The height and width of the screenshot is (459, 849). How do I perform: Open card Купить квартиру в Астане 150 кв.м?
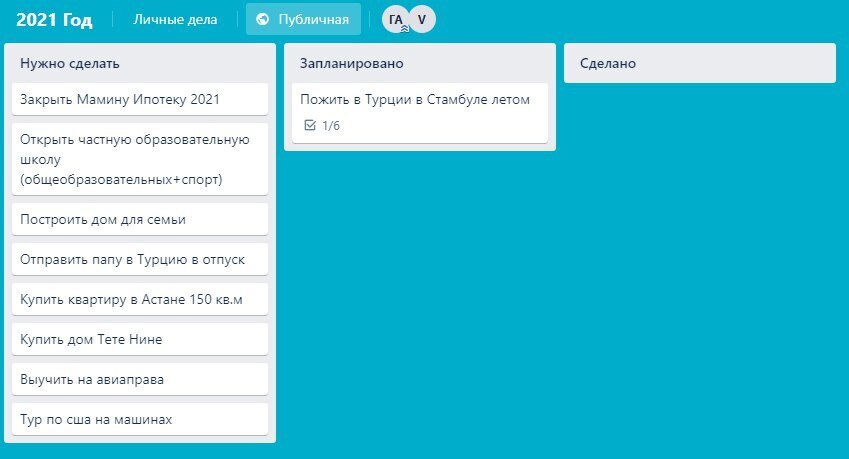(x=140, y=299)
